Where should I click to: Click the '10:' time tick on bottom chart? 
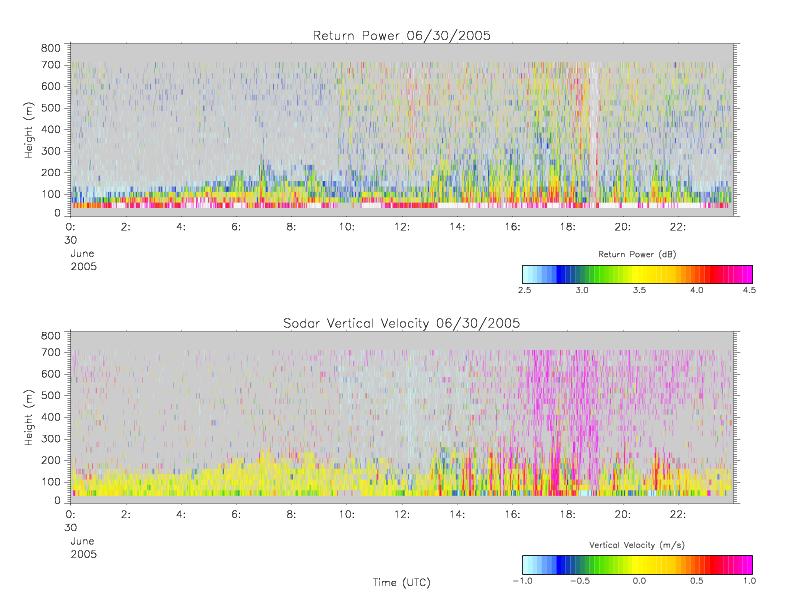(x=347, y=515)
